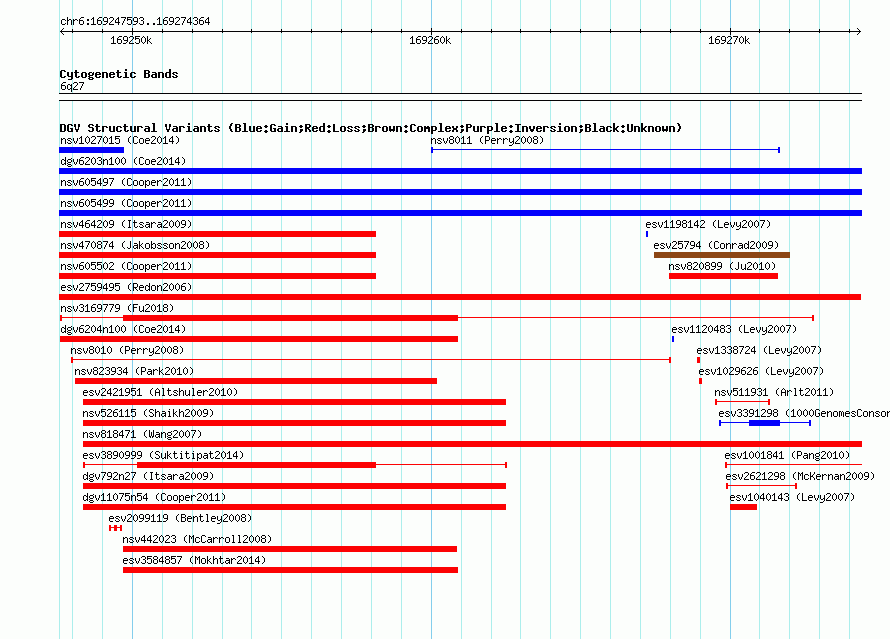This screenshot has height=639, width=890.
Task: Click the red nsv820899 loss bar
Action: click(723, 276)
